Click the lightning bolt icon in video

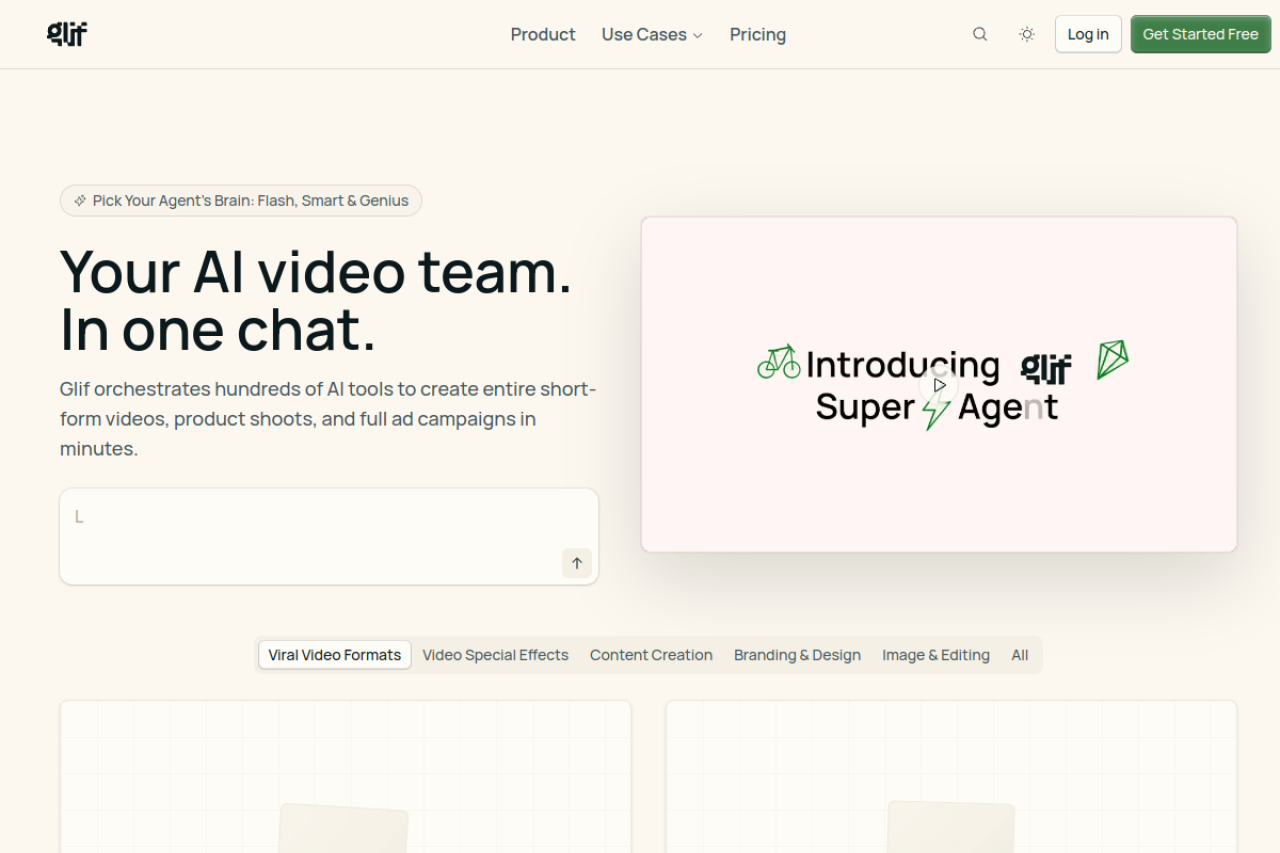click(x=936, y=410)
